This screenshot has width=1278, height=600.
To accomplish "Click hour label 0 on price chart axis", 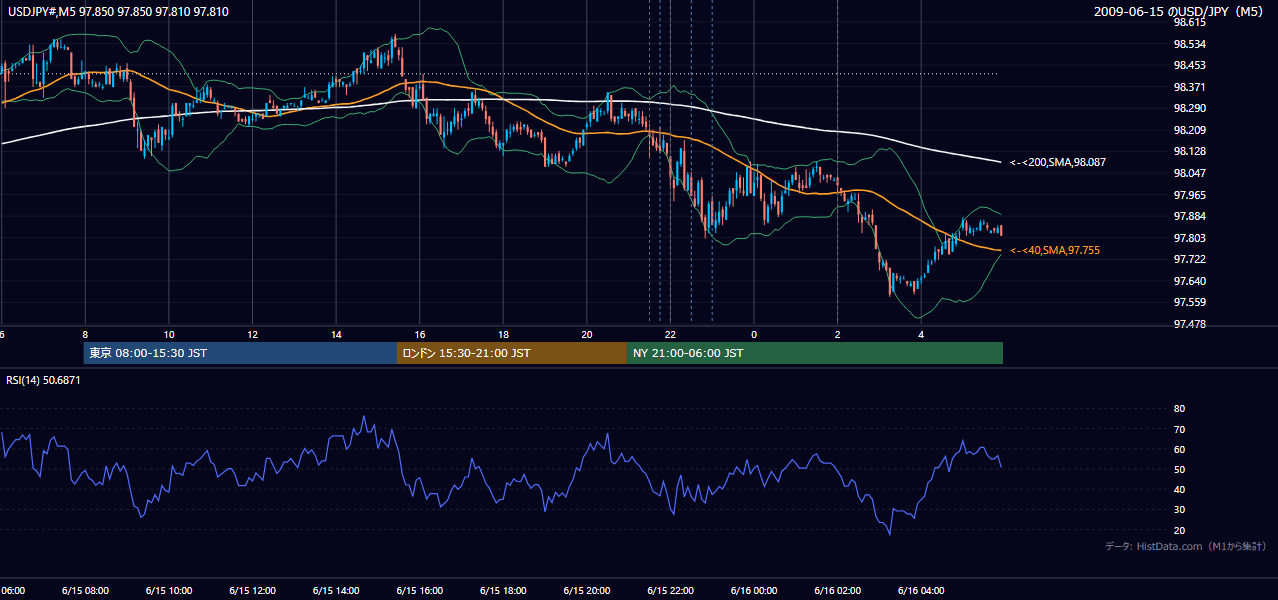I will pos(754,334).
